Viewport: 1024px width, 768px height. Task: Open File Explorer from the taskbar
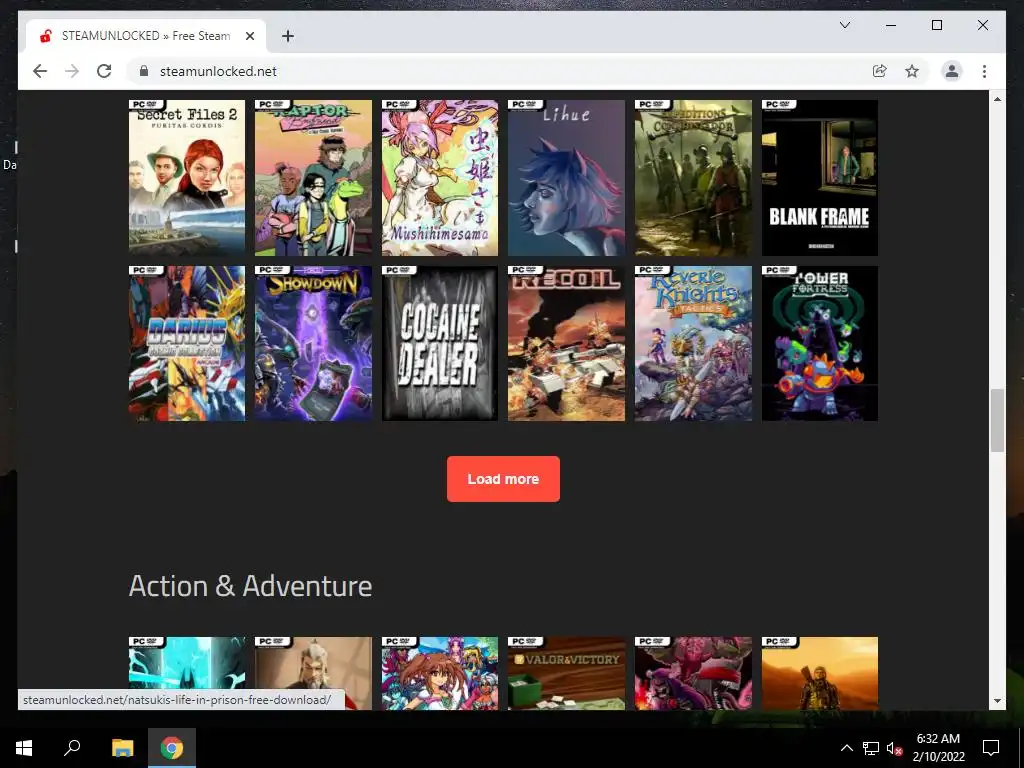pyautogui.click(x=122, y=748)
